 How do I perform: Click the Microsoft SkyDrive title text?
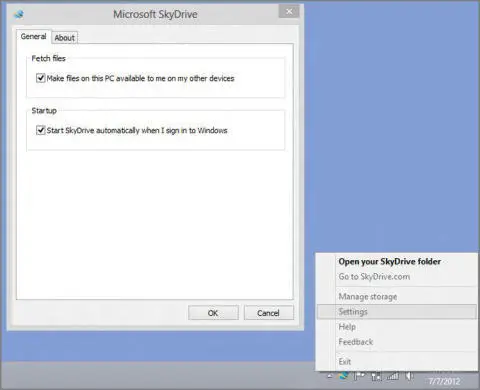[155, 14]
